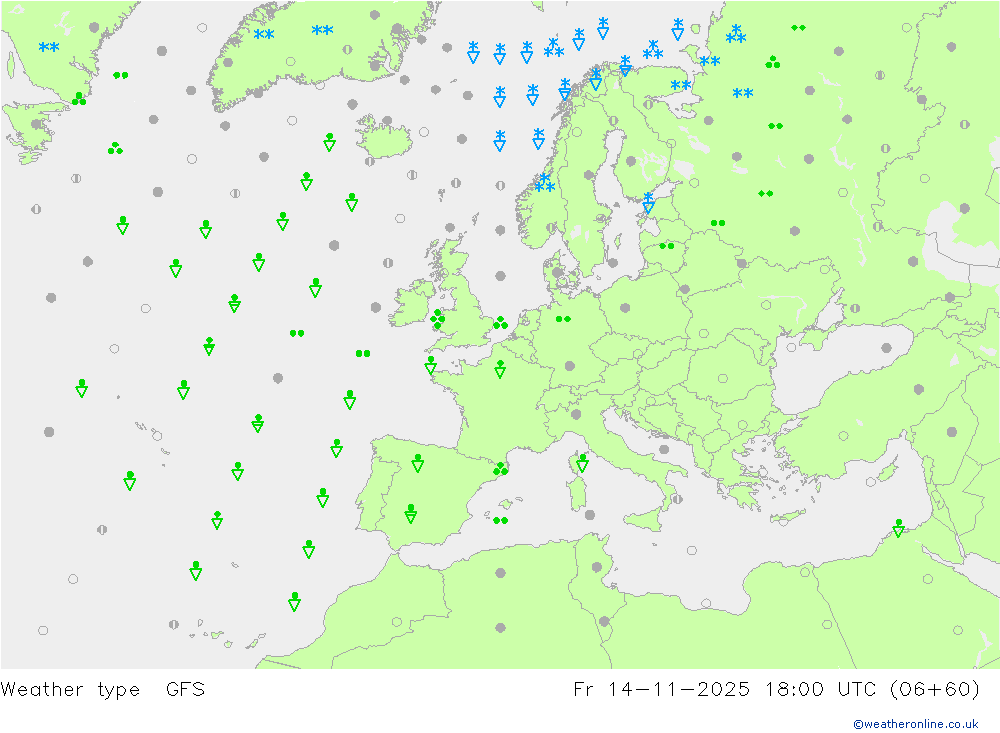
Task: Click the double snowflake symbol over Baffin Island
Action: click(49, 47)
